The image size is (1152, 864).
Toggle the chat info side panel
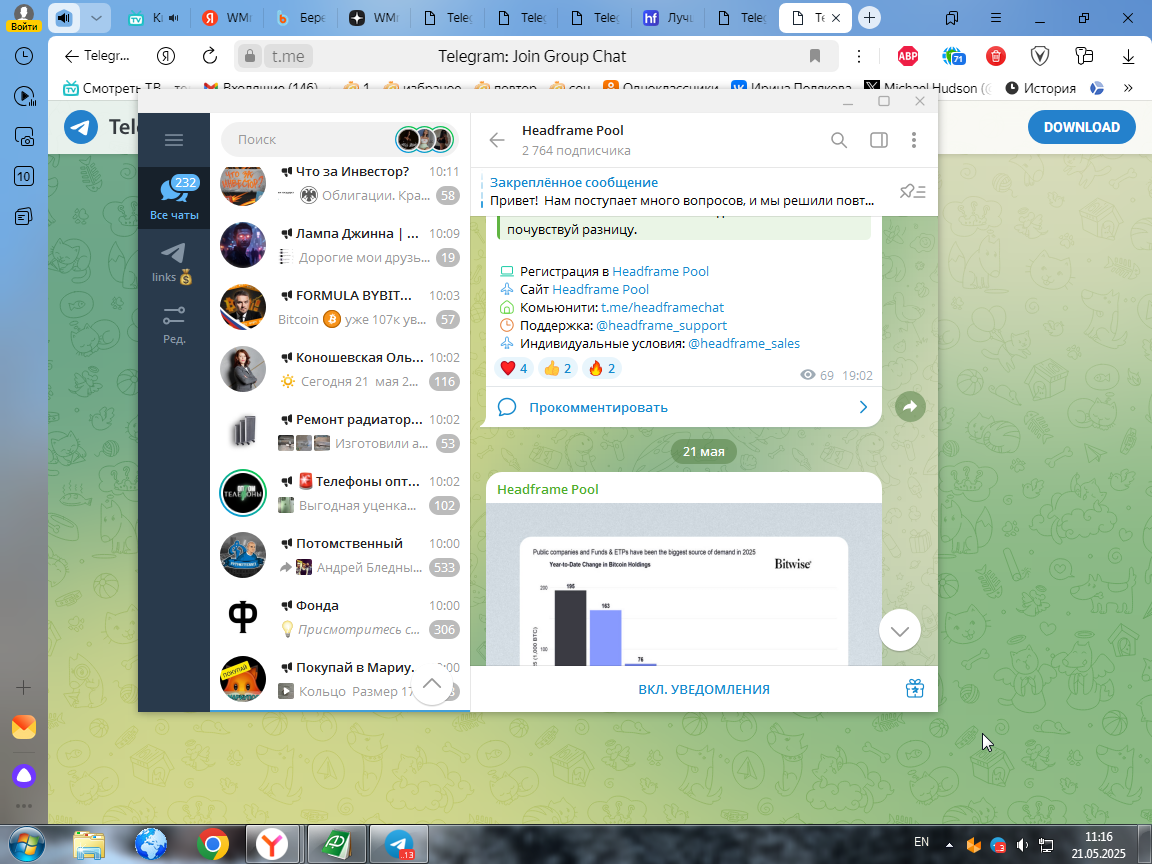tap(879, 140)
